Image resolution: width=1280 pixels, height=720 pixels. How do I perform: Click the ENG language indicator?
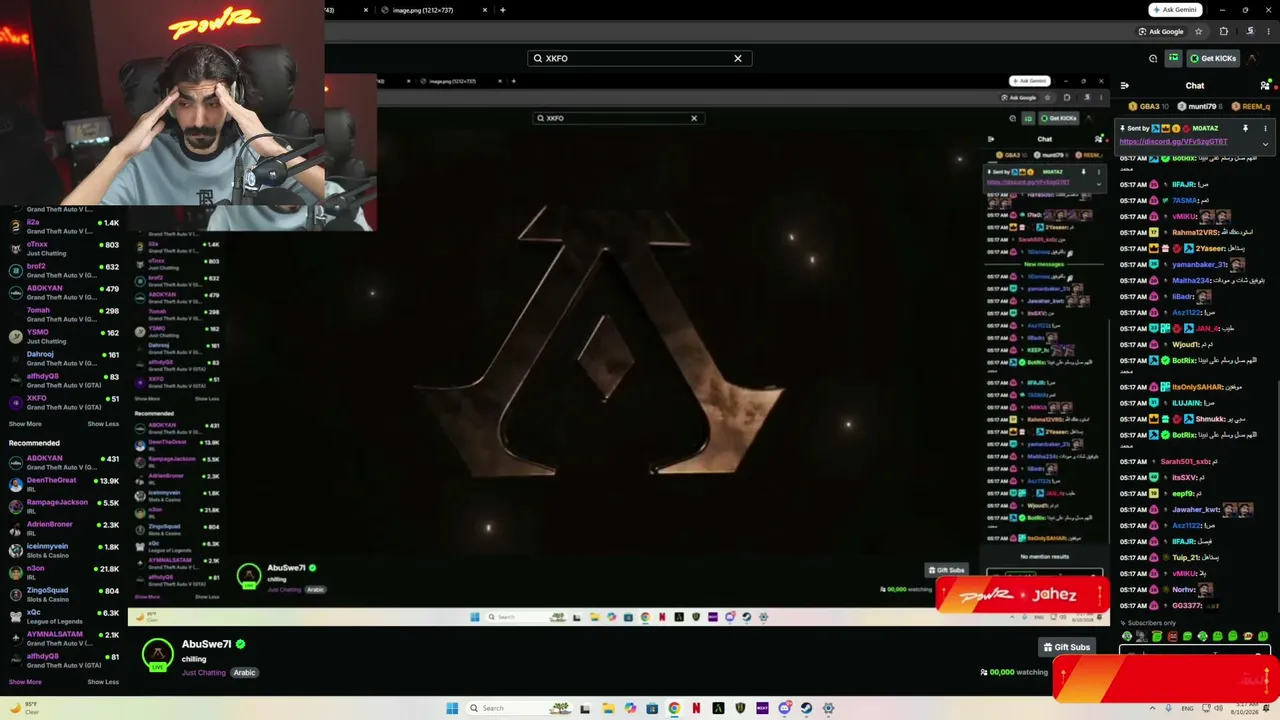(1187, 708)
